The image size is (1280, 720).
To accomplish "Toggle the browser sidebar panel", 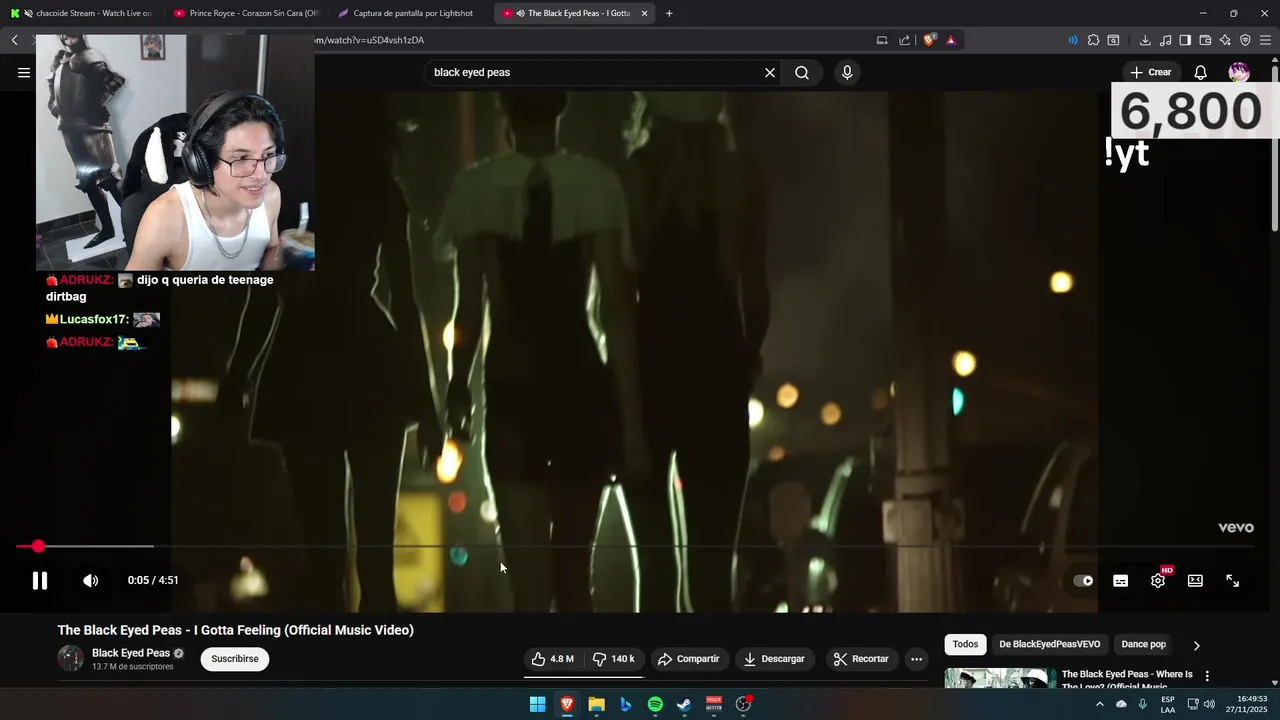I will point(1185,40).
